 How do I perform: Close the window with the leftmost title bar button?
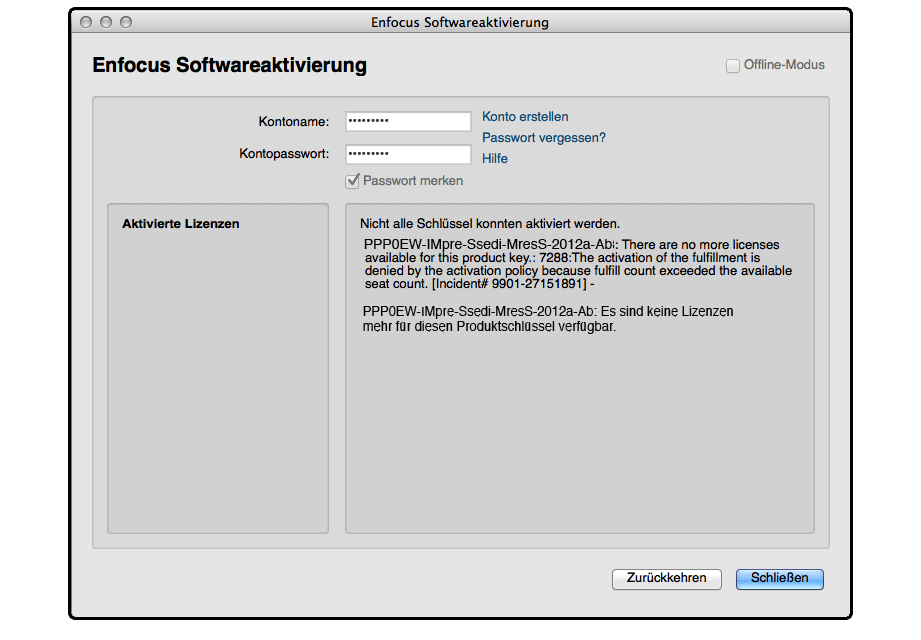(87, 22)
